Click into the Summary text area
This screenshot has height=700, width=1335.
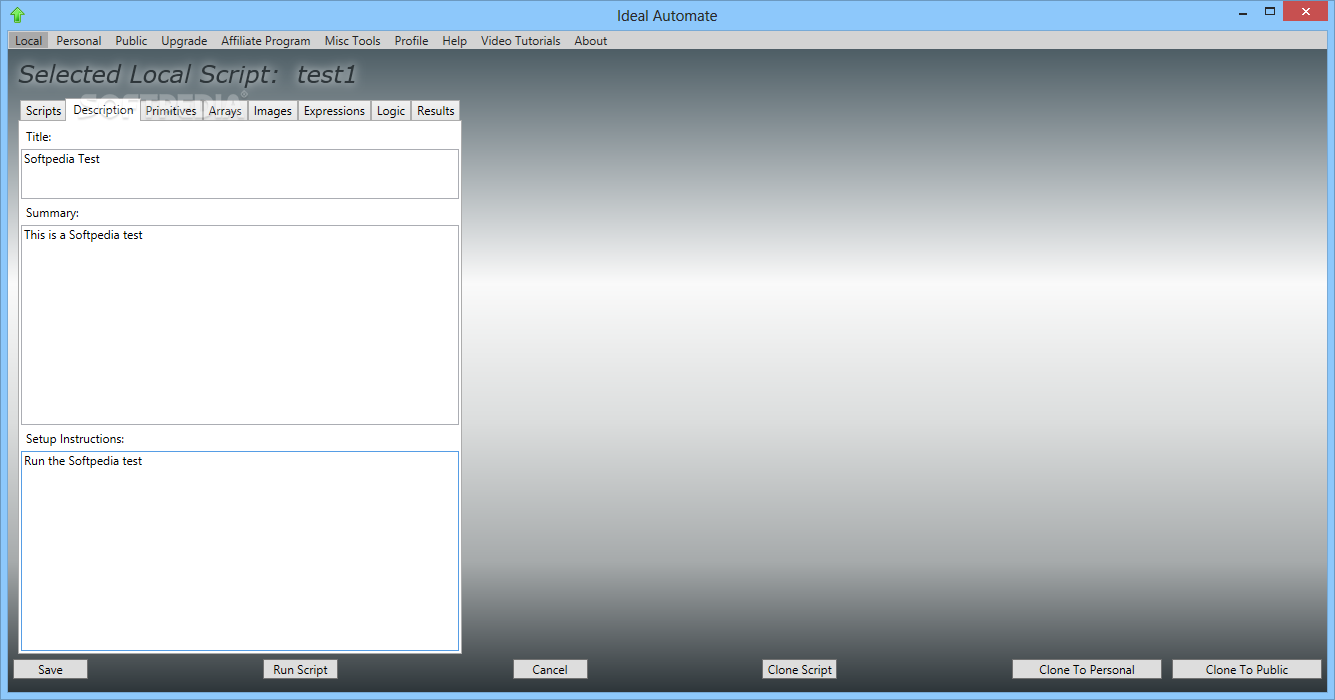tap(240, 325)
